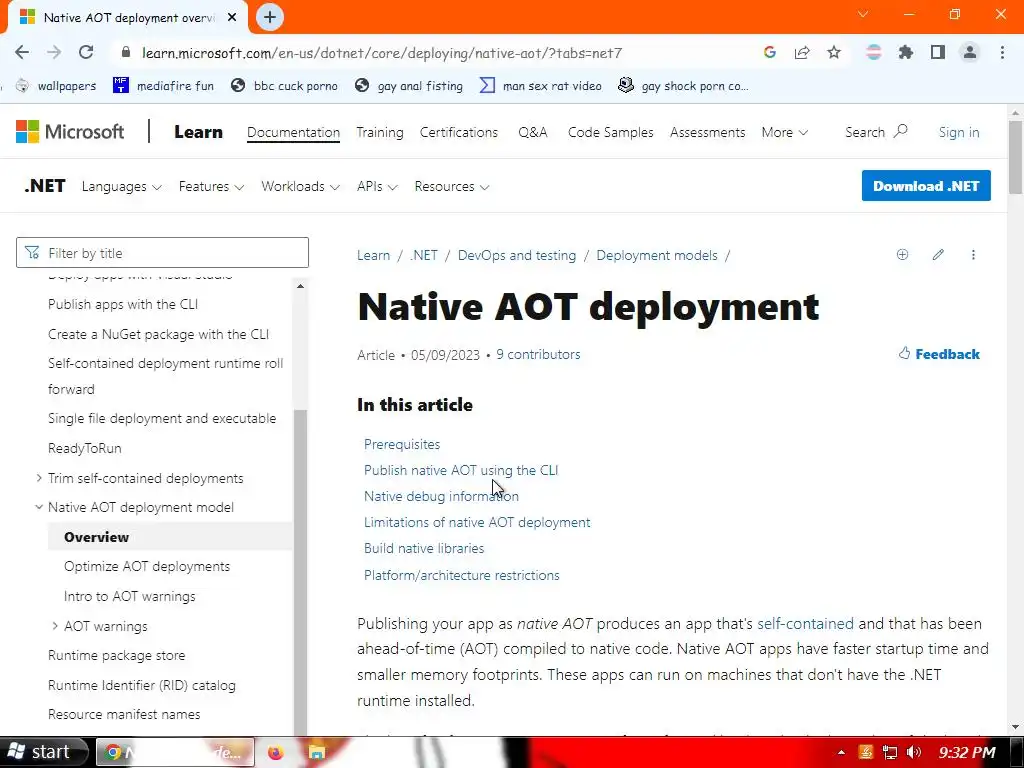Click the Deployment models breadcrumb
Viewport: 1024px width, 768px height.
pos(656,255)
